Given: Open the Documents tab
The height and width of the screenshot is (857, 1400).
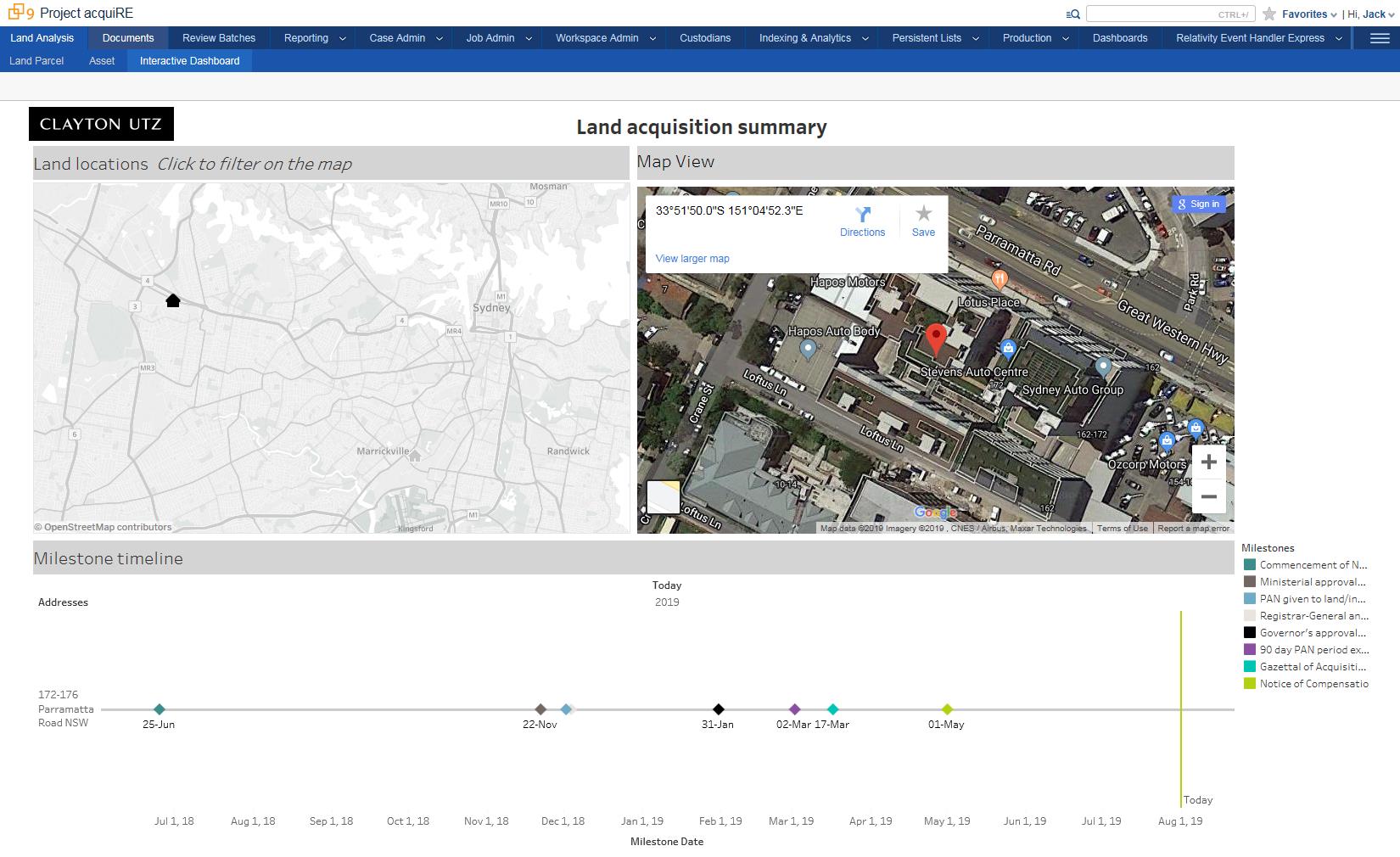Looking at the screenshot, I should tap(128, 38).
